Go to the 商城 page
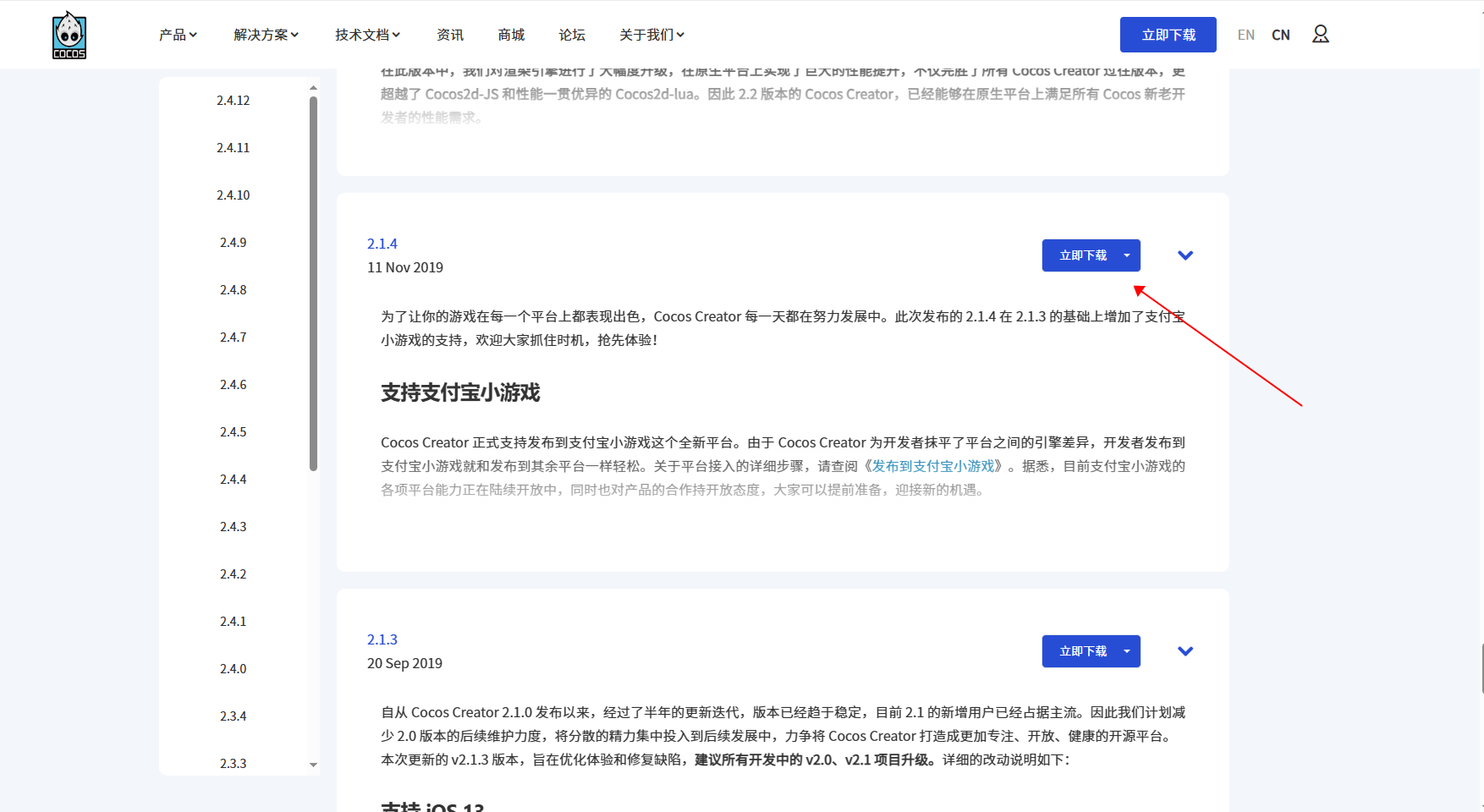The image size is (1484, 812). click(511, 35)
